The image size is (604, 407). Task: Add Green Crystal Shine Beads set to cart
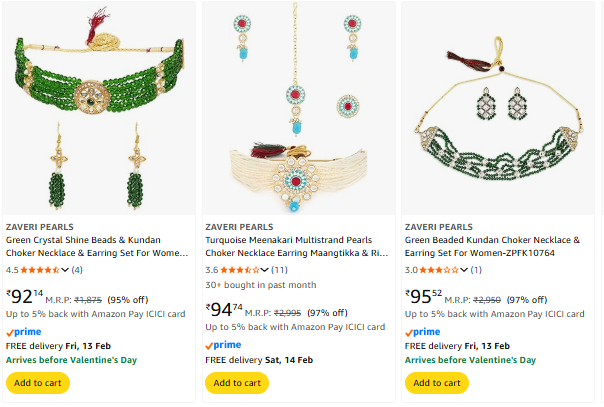37,382
